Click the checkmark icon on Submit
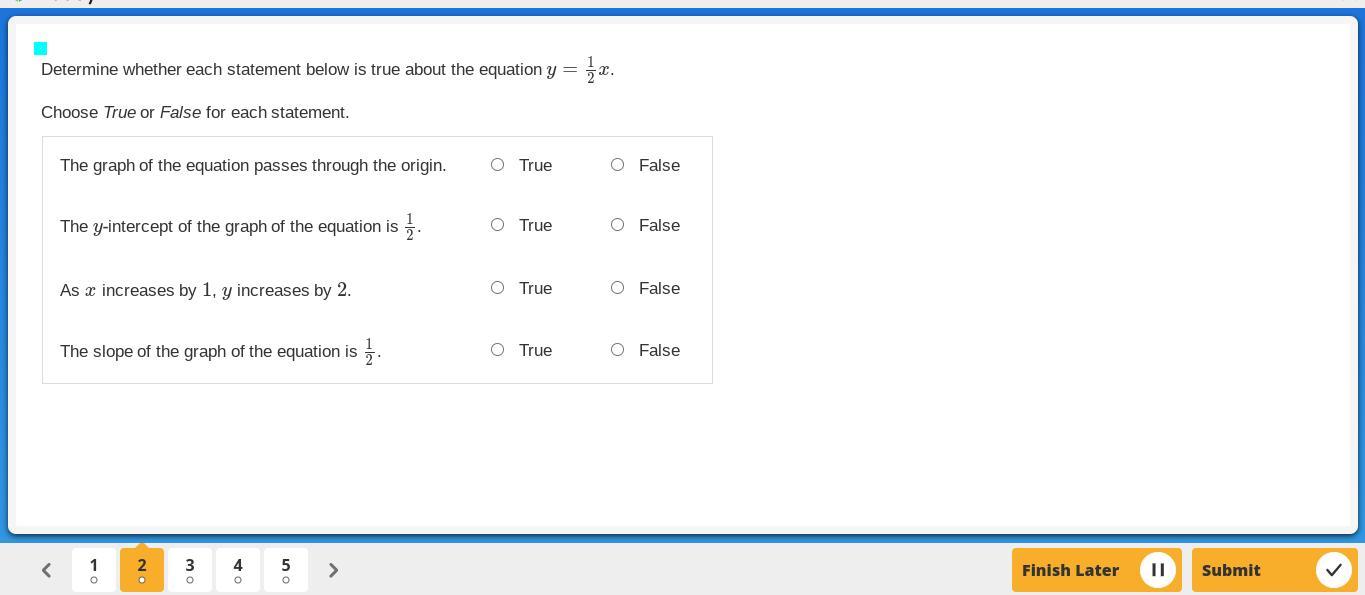Screen dimensions: 1365x595 (1333, 570)
